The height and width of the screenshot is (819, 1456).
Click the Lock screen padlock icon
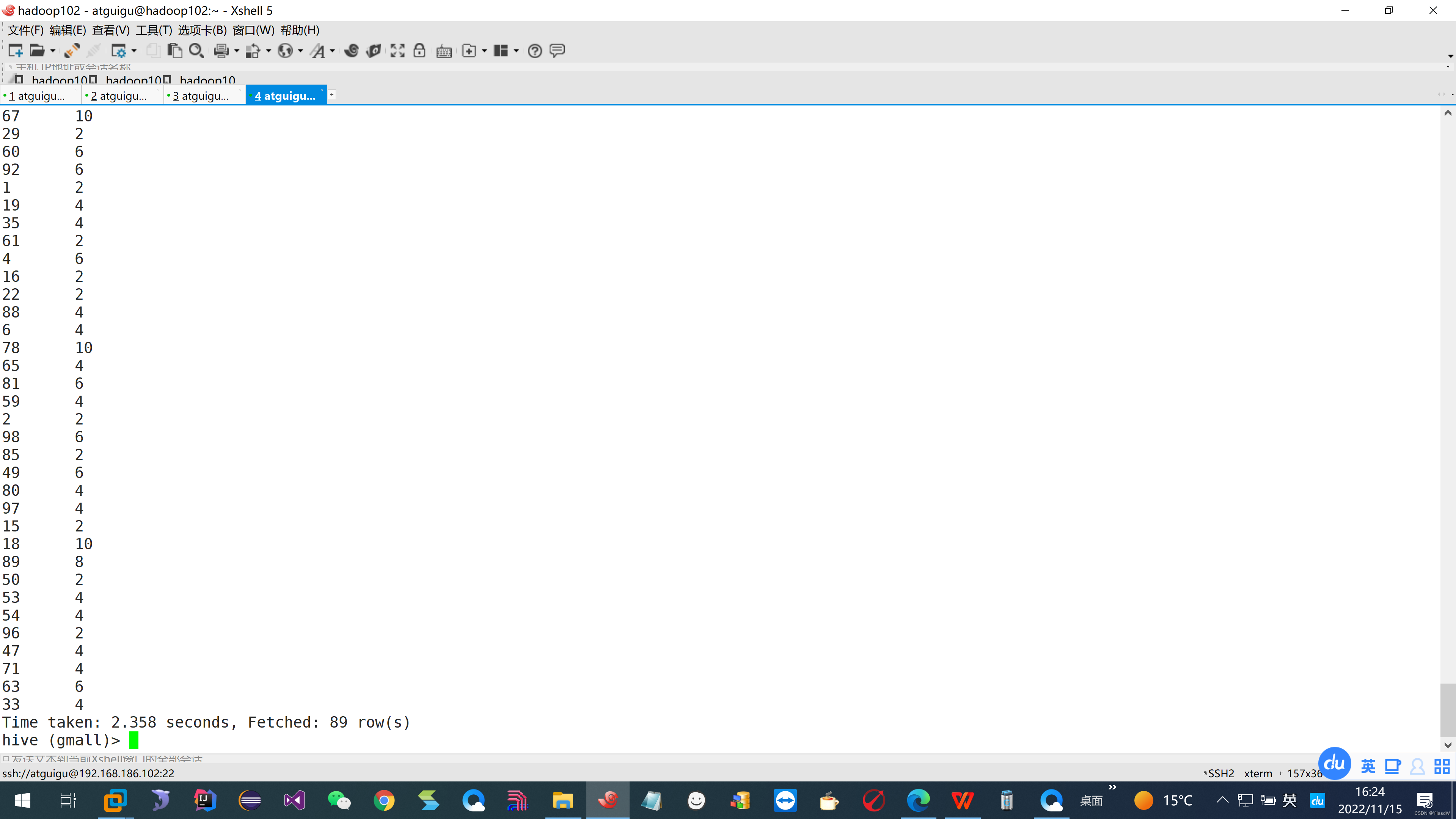[x=419, y=51]
